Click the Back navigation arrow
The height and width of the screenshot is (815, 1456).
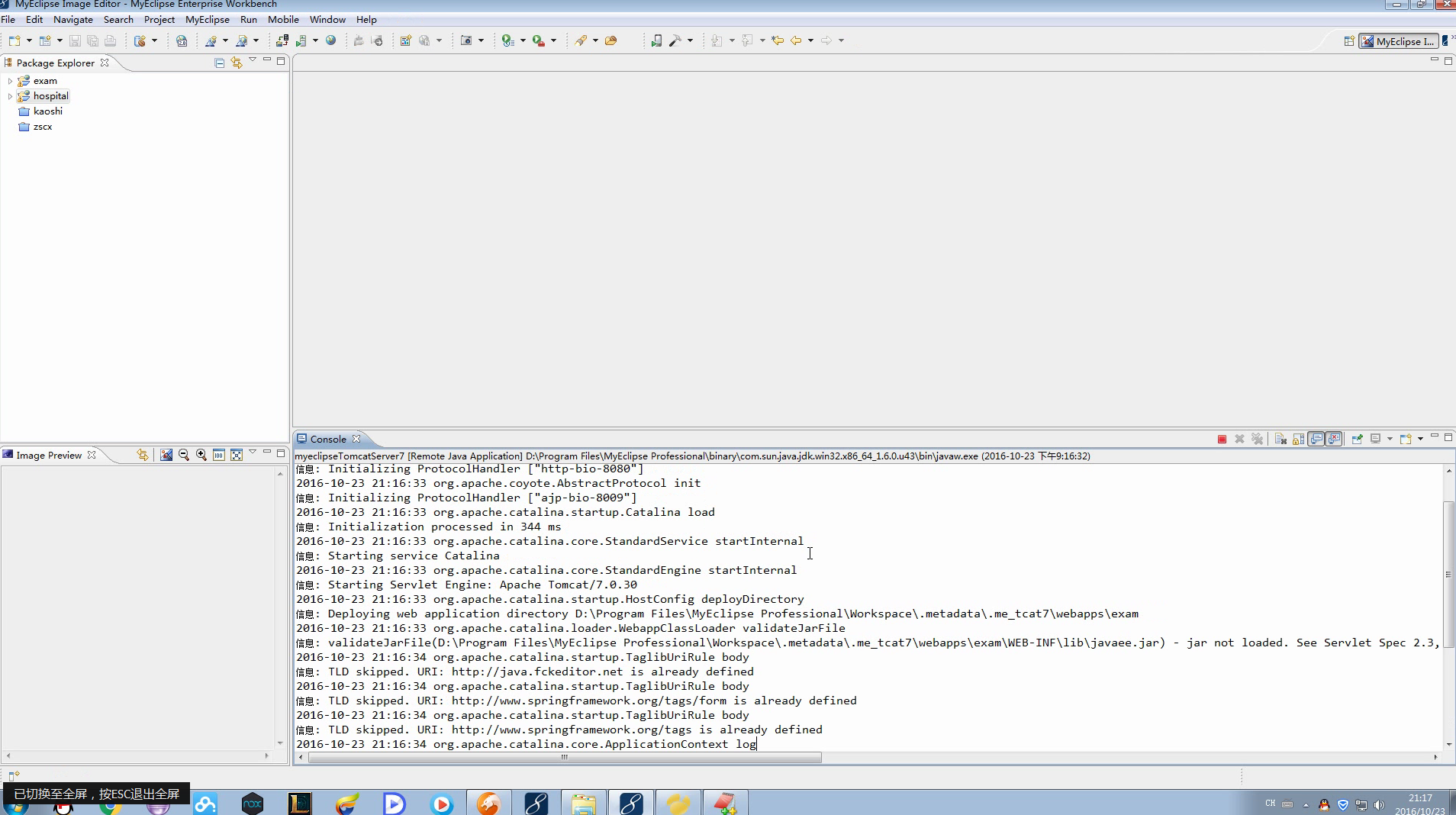click(x=796, y=40)
